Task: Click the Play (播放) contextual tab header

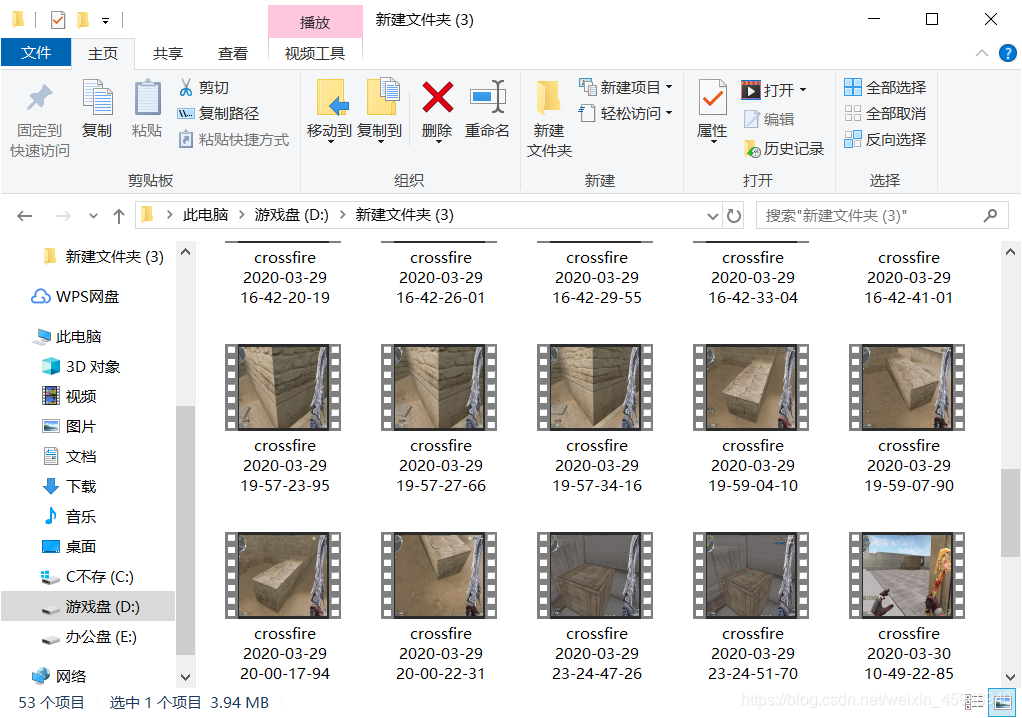Action: point(315,22)
